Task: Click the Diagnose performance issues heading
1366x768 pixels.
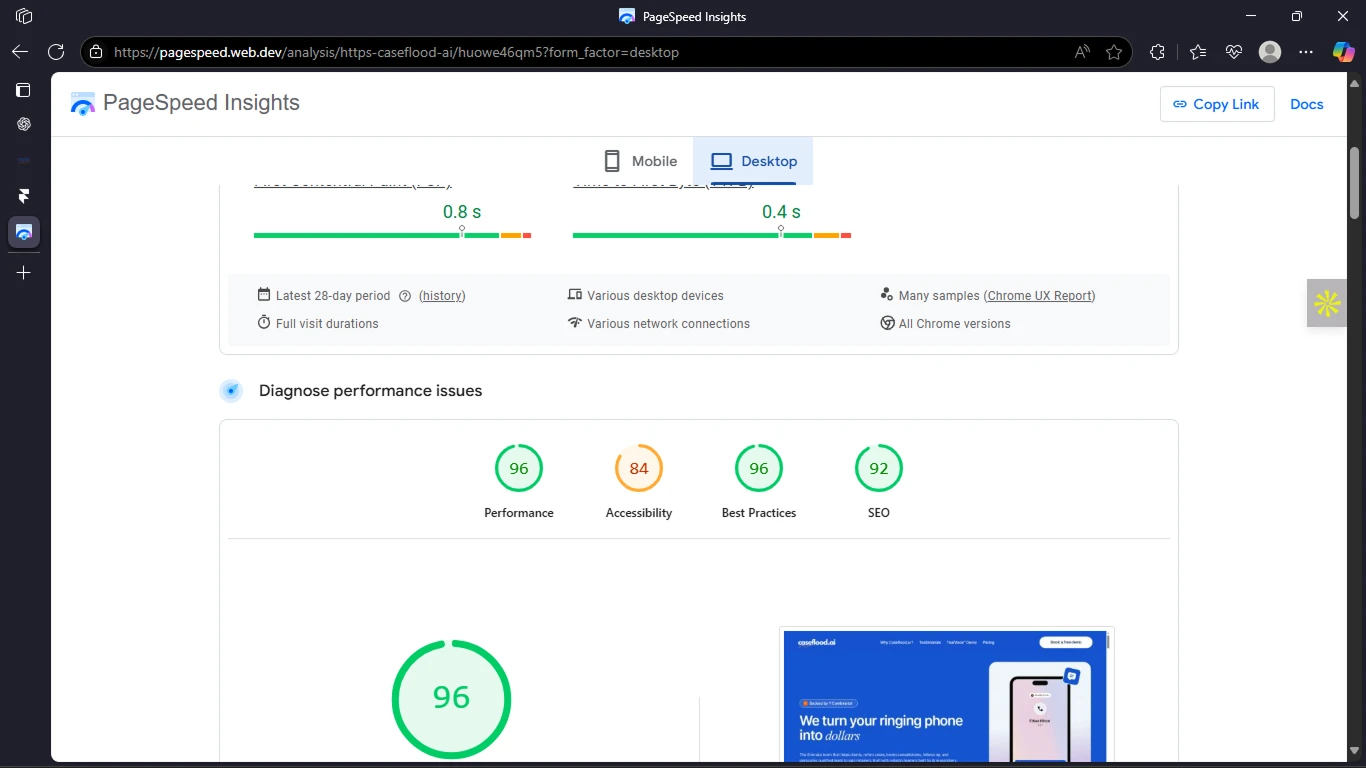Action: [x=370, y=391]
